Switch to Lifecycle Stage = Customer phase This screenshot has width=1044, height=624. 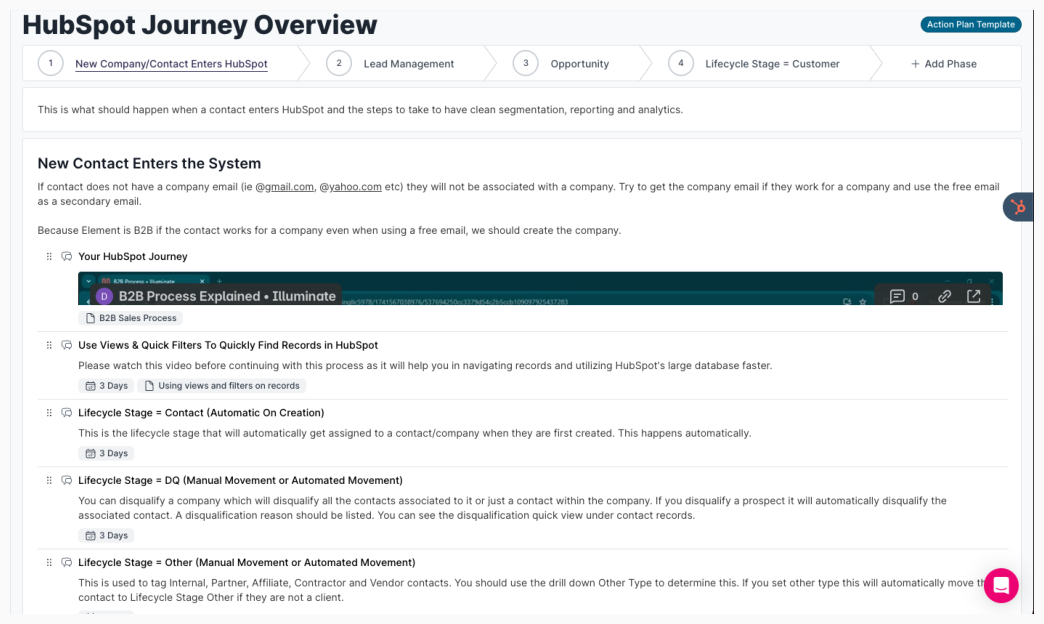(x=772, y=64)
